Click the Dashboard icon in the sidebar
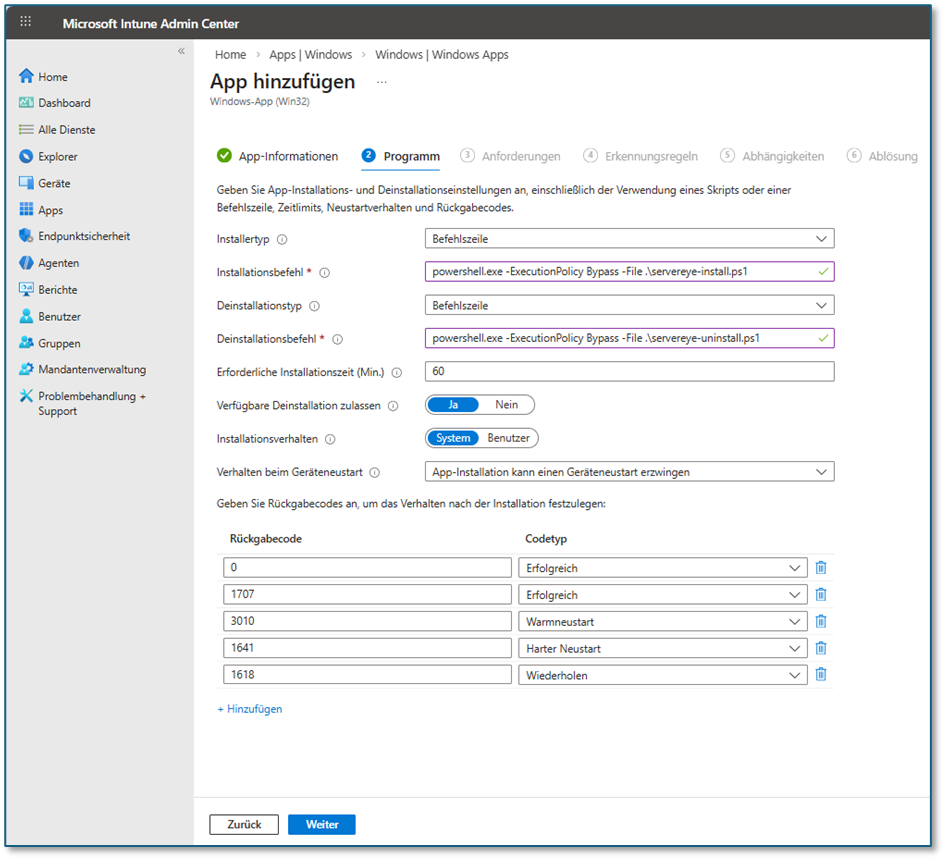 (x=26, y=102)
